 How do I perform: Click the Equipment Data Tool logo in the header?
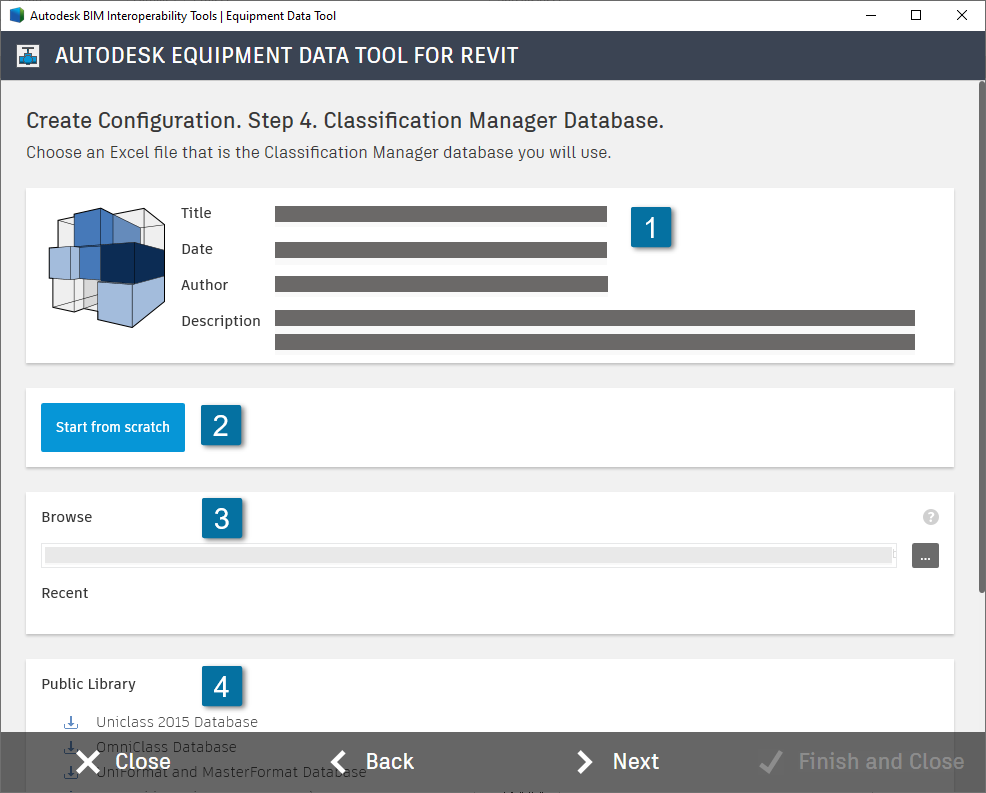[x=27, y=55]
